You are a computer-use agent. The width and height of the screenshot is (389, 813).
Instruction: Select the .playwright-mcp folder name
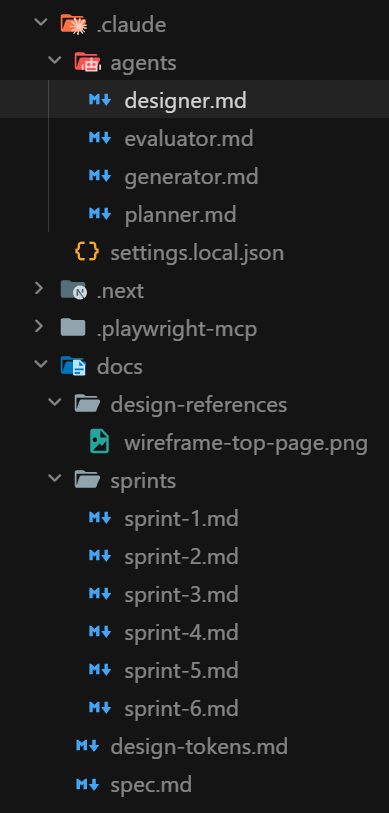[177, 329]
